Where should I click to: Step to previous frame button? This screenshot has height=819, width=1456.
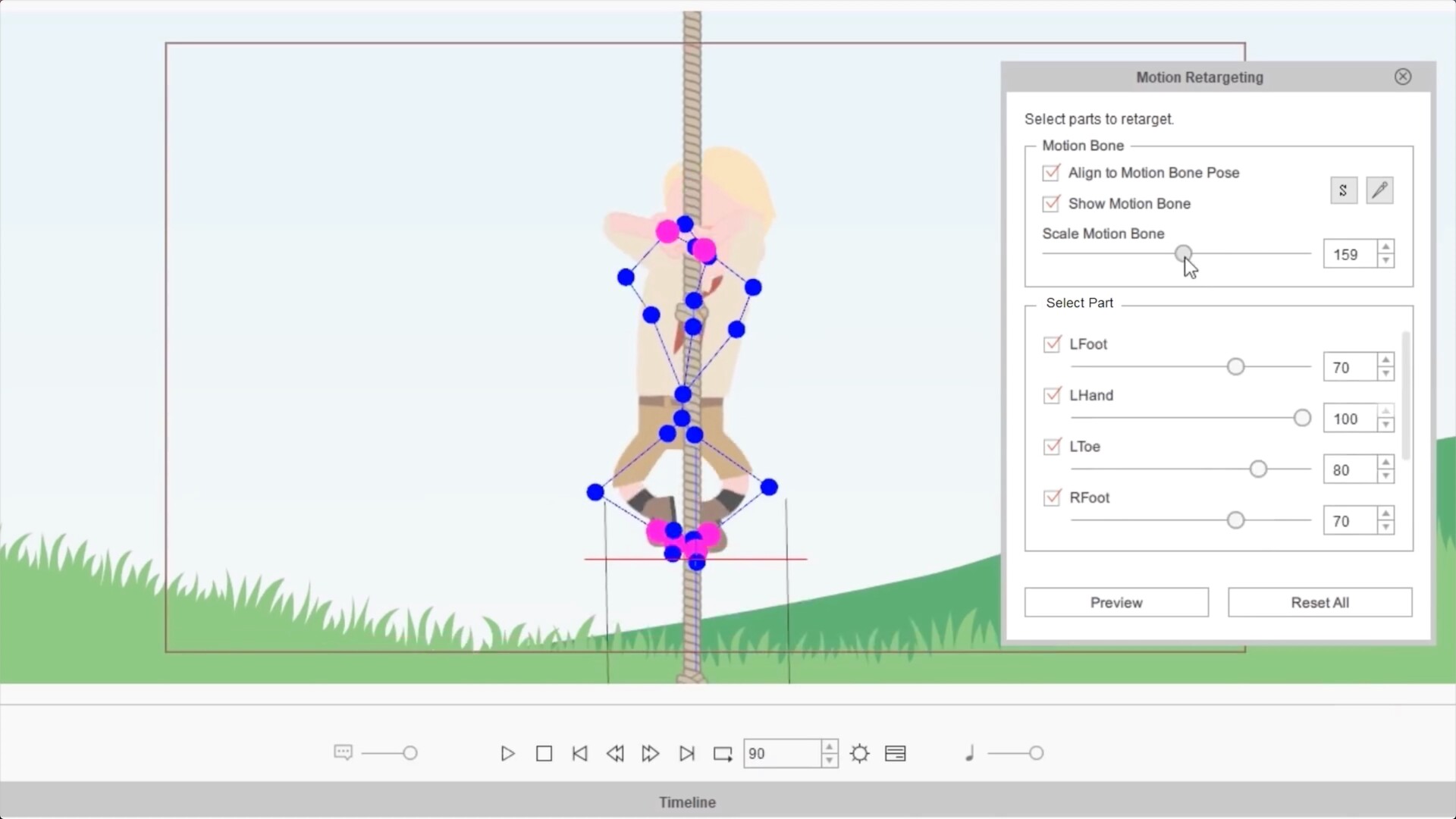615,753
